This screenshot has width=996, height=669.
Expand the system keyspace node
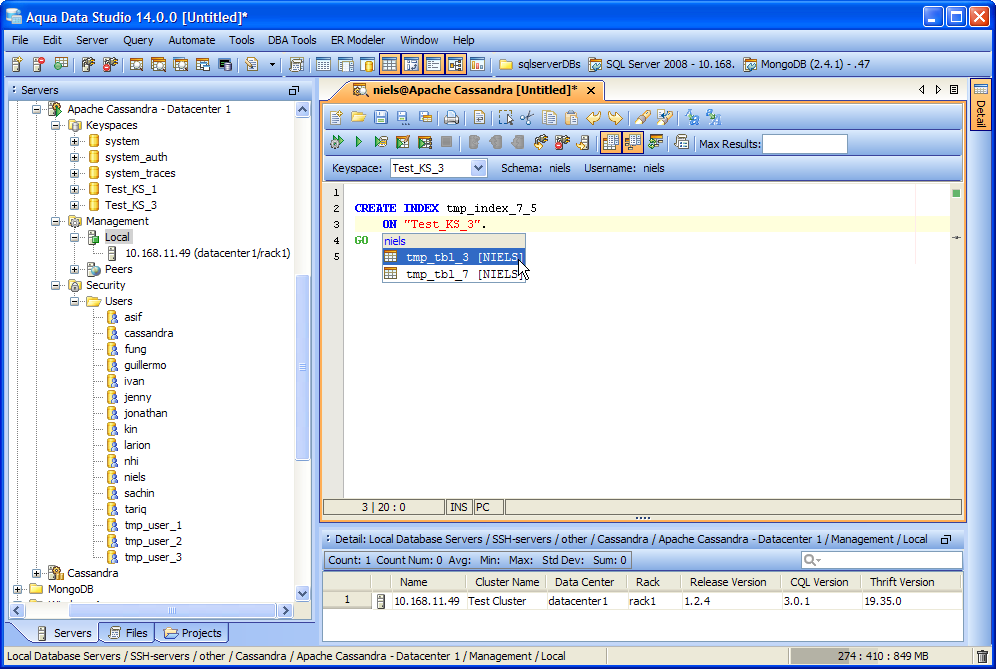coord(74,141)
